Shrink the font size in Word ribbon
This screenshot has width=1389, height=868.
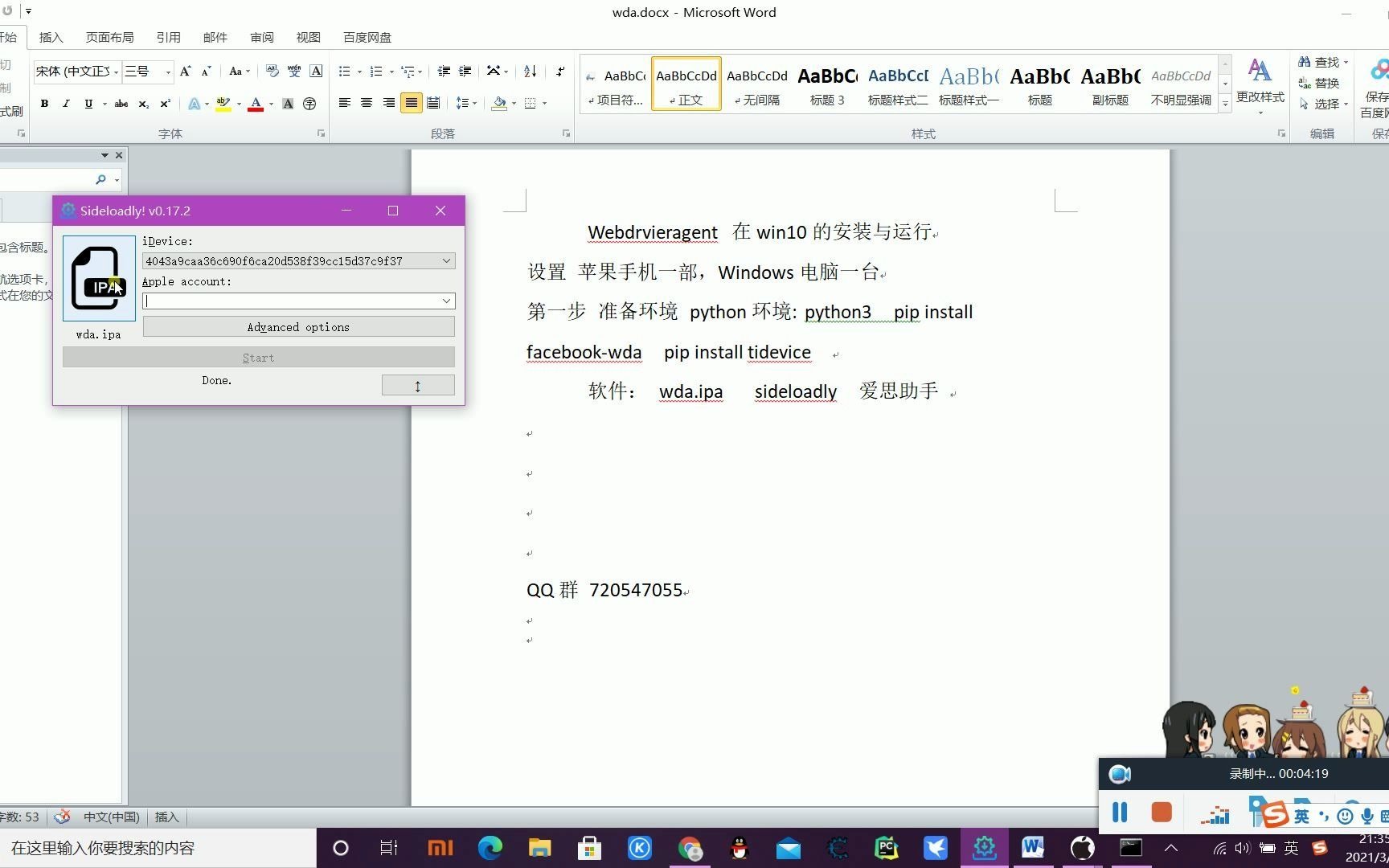pyautogui.click(x=207, y=72)
